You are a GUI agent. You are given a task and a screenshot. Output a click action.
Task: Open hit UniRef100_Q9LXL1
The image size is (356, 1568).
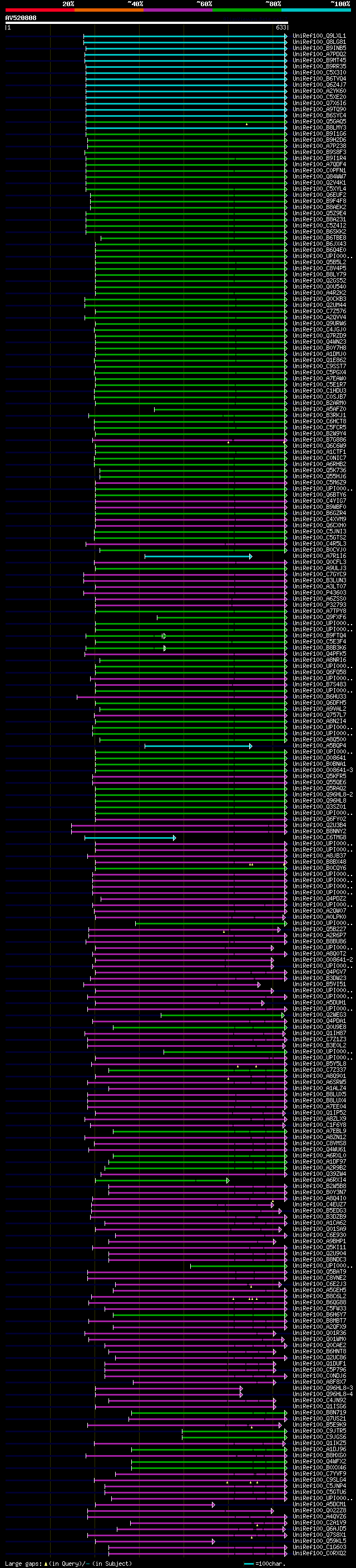point(319,36)
